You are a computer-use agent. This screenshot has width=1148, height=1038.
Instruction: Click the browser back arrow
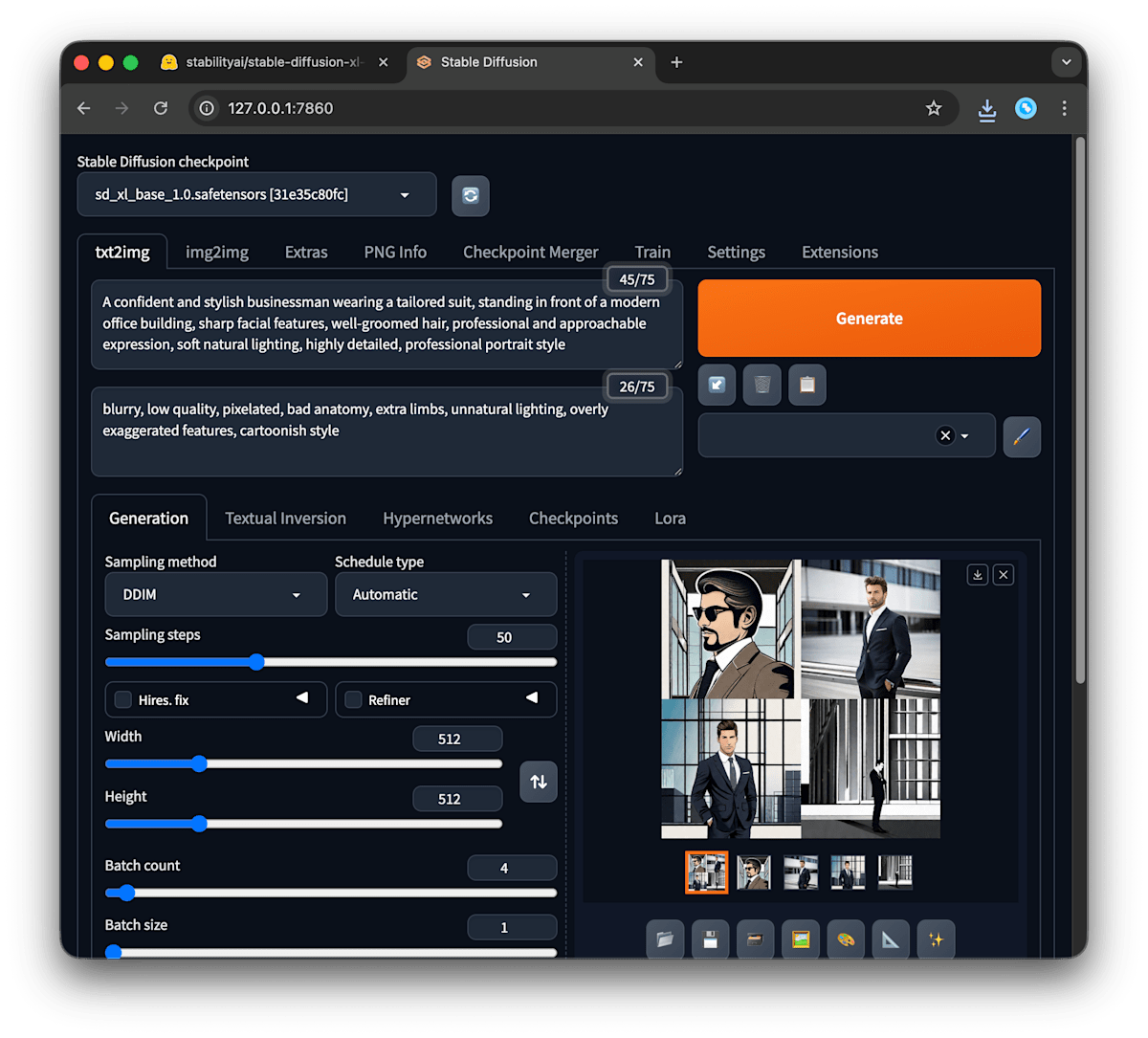(x=84, y=108)
